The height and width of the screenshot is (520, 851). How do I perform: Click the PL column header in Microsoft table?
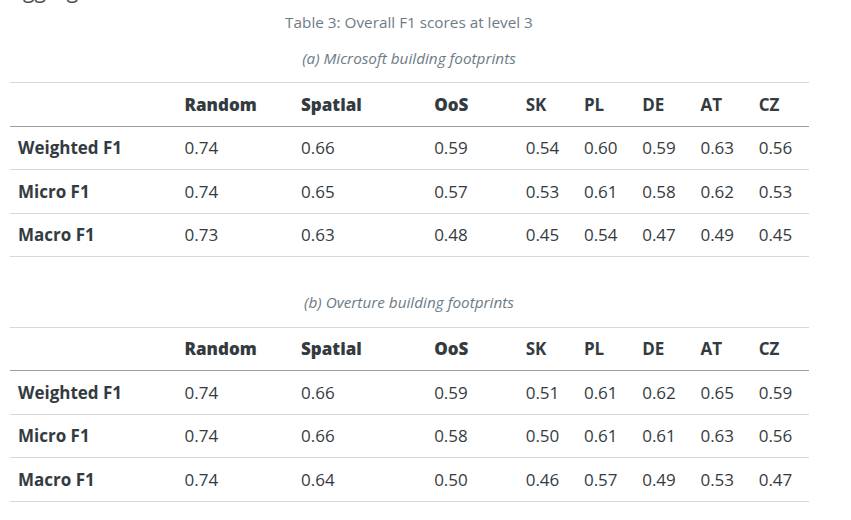[x=594, y=104]
